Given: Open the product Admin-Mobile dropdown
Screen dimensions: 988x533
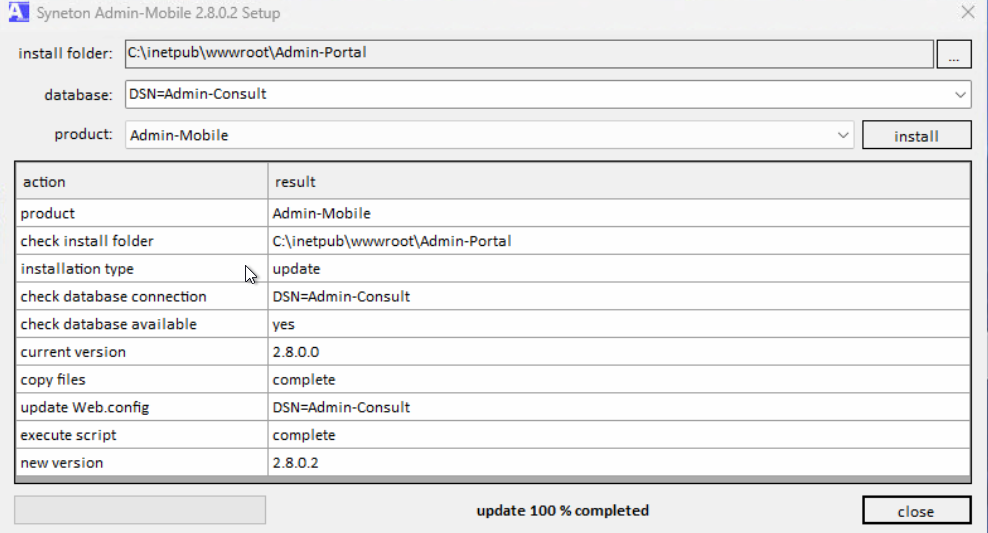Looking at the screenshot, I should click(x=490, y=135).
